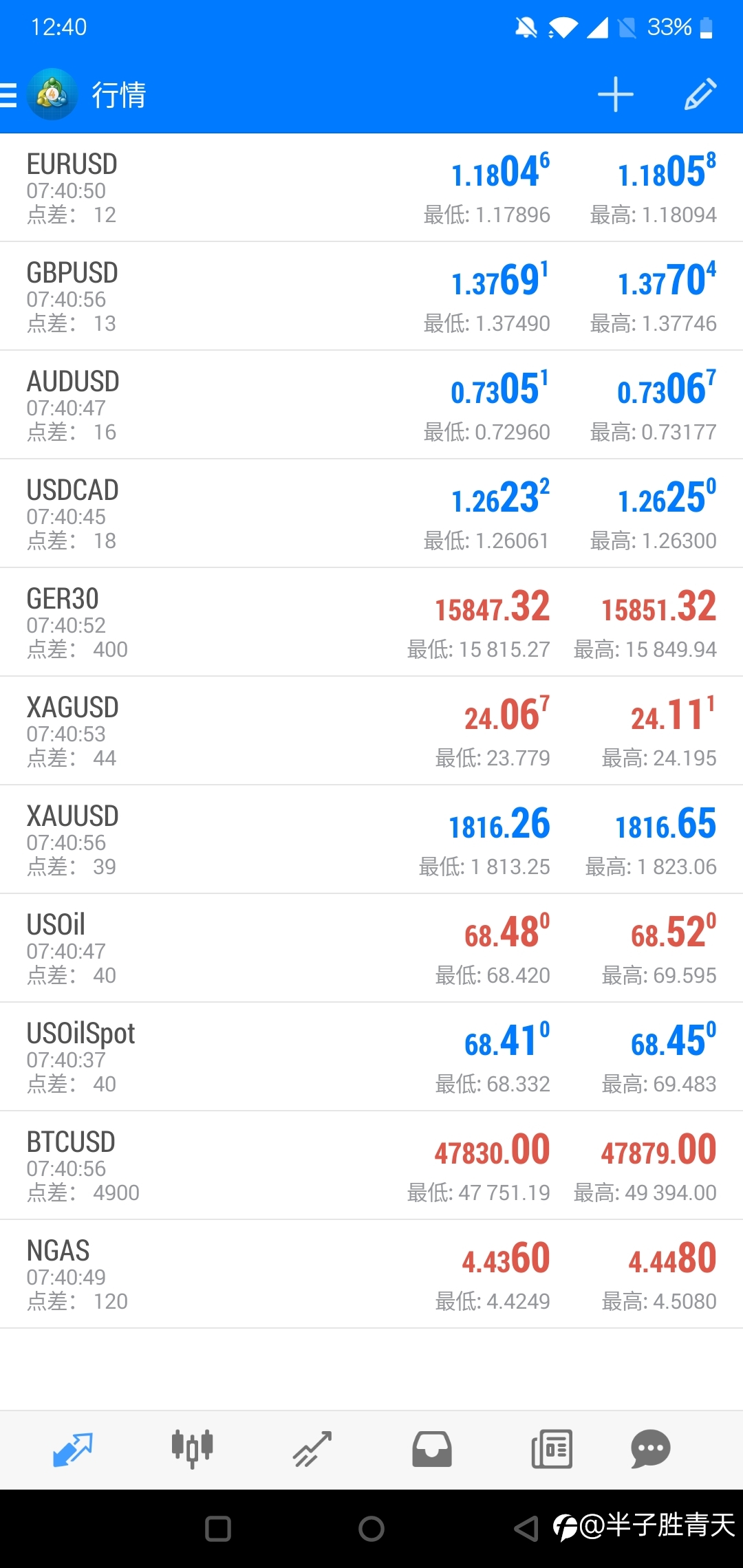
Task: Open the history inbox tray icon
Action: coord(431,1448)
